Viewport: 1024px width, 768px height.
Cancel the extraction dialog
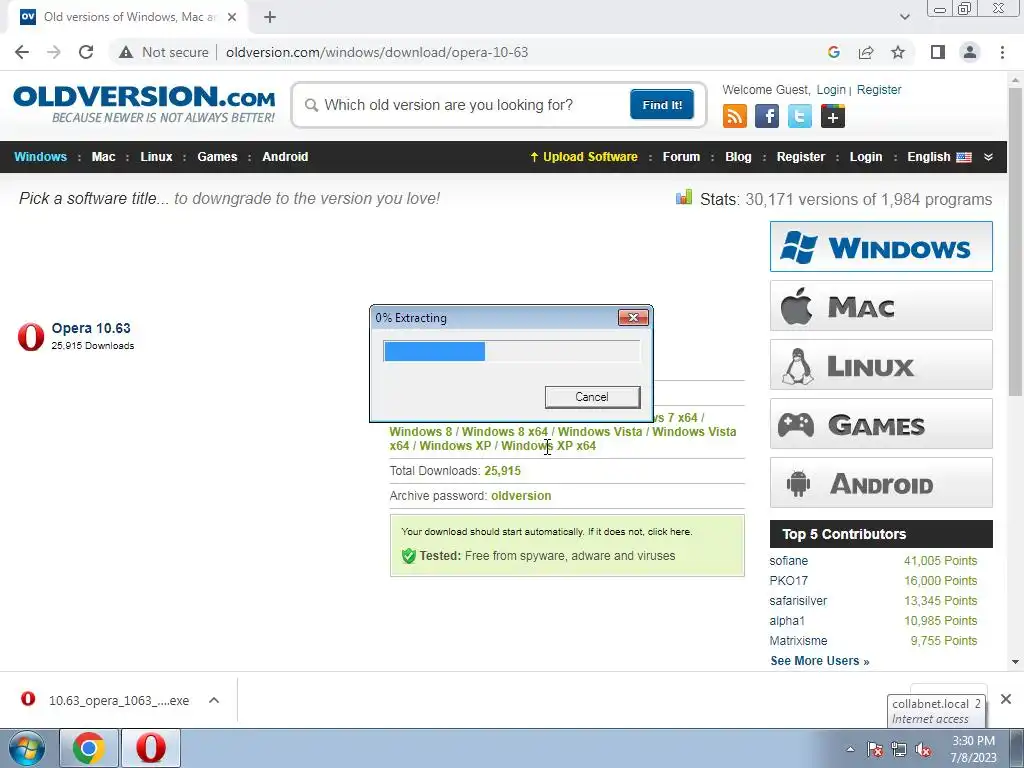point(592,397)
